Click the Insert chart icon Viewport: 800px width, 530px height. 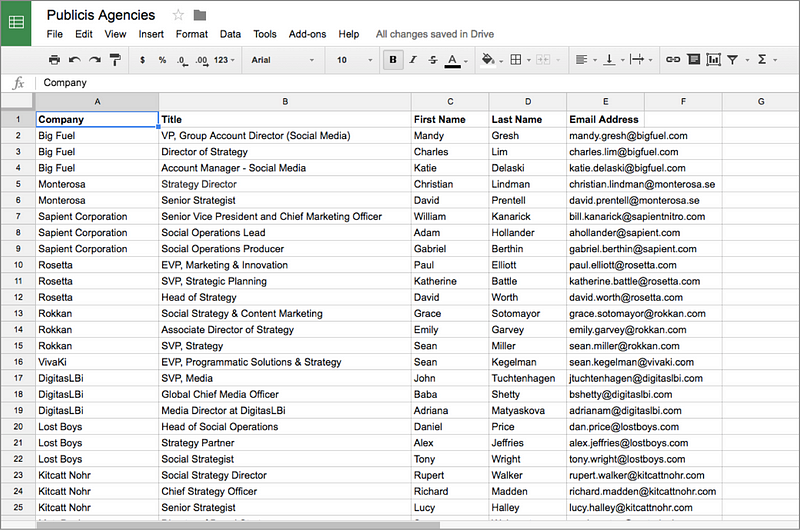coord(713,60)
